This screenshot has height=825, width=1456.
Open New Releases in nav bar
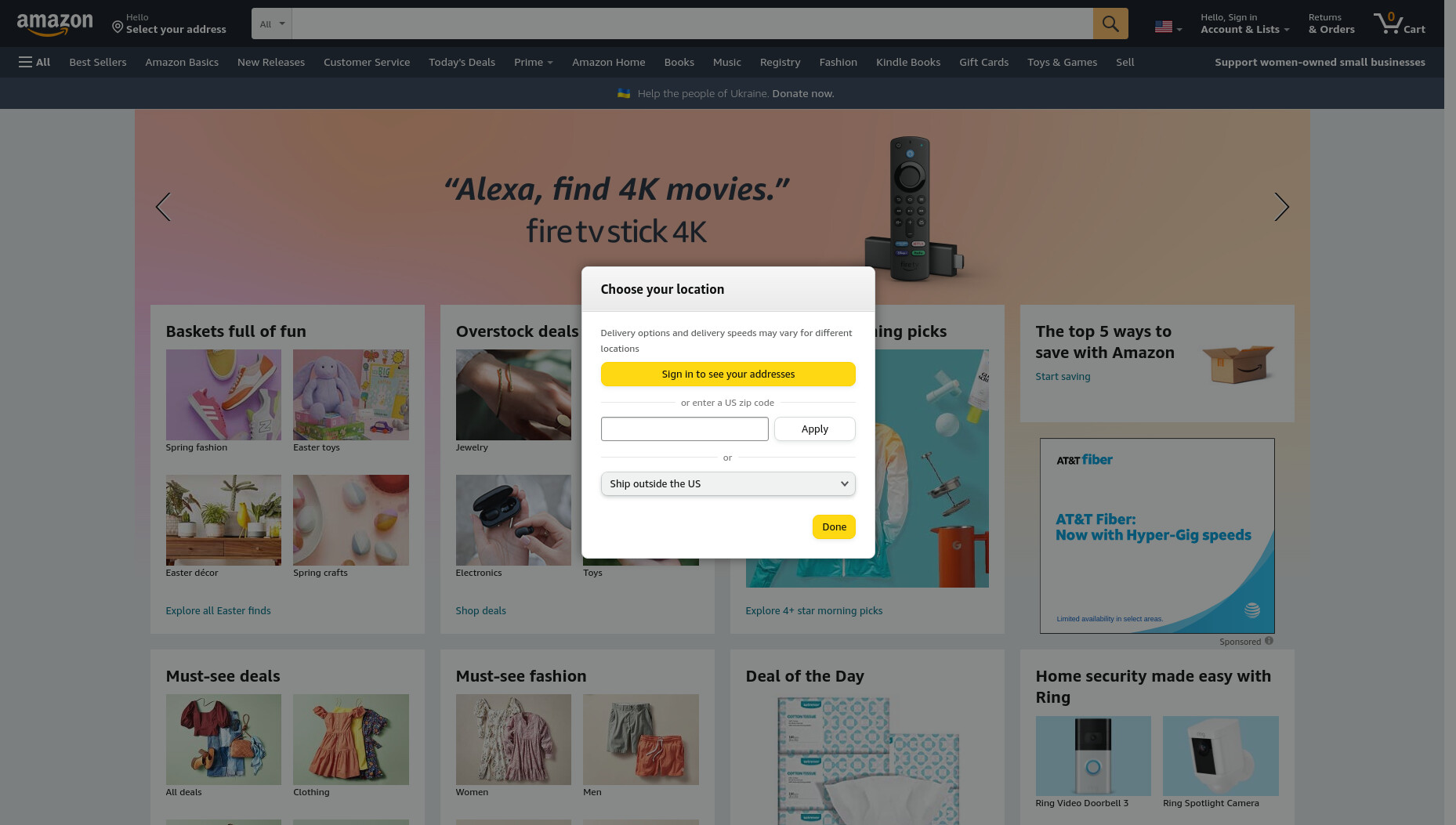click(x=271, y=62)
